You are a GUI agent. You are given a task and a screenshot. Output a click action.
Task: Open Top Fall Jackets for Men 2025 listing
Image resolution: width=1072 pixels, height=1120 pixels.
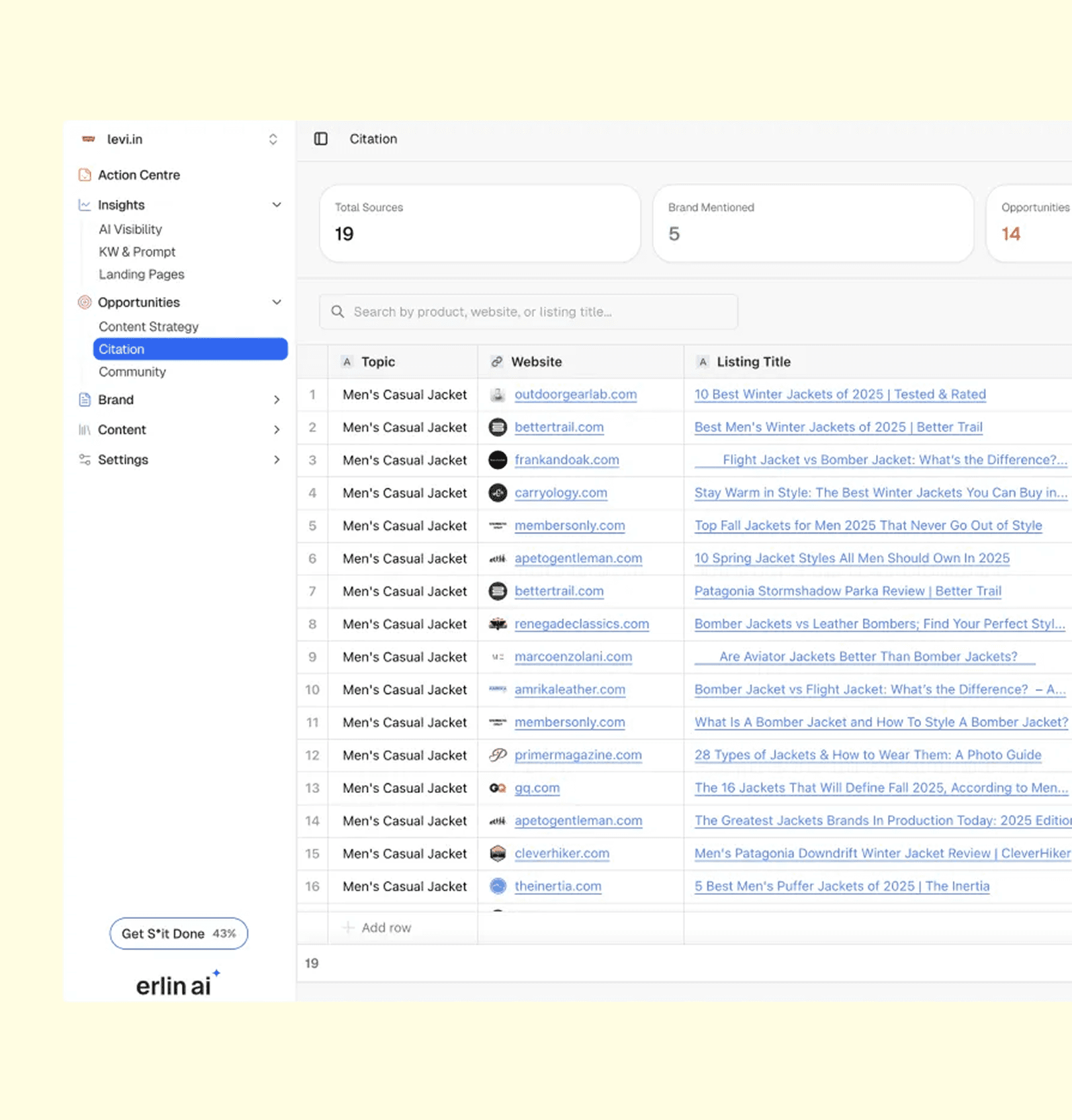[x=868, y=526]
